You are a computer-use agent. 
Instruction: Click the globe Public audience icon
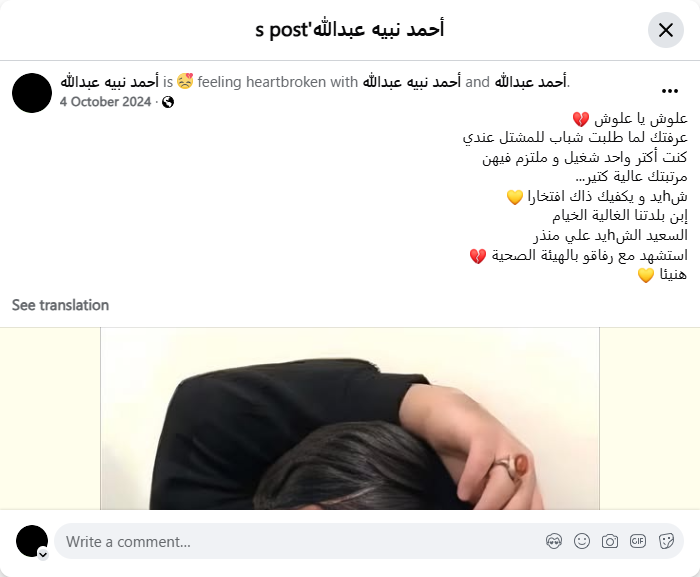(168, 102)
